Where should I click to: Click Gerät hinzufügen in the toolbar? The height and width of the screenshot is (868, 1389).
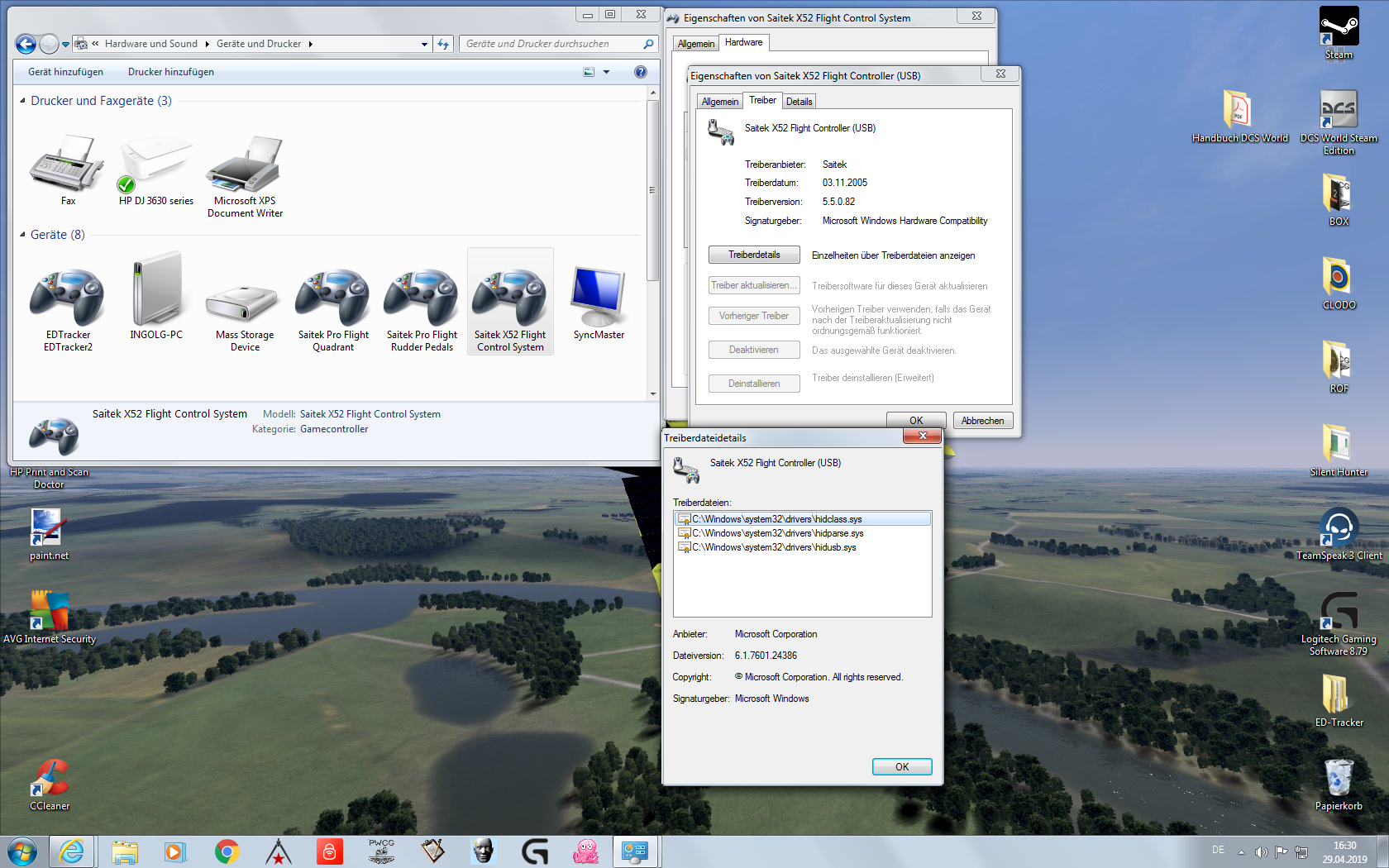pyautogui.click(x=66, y=72)
